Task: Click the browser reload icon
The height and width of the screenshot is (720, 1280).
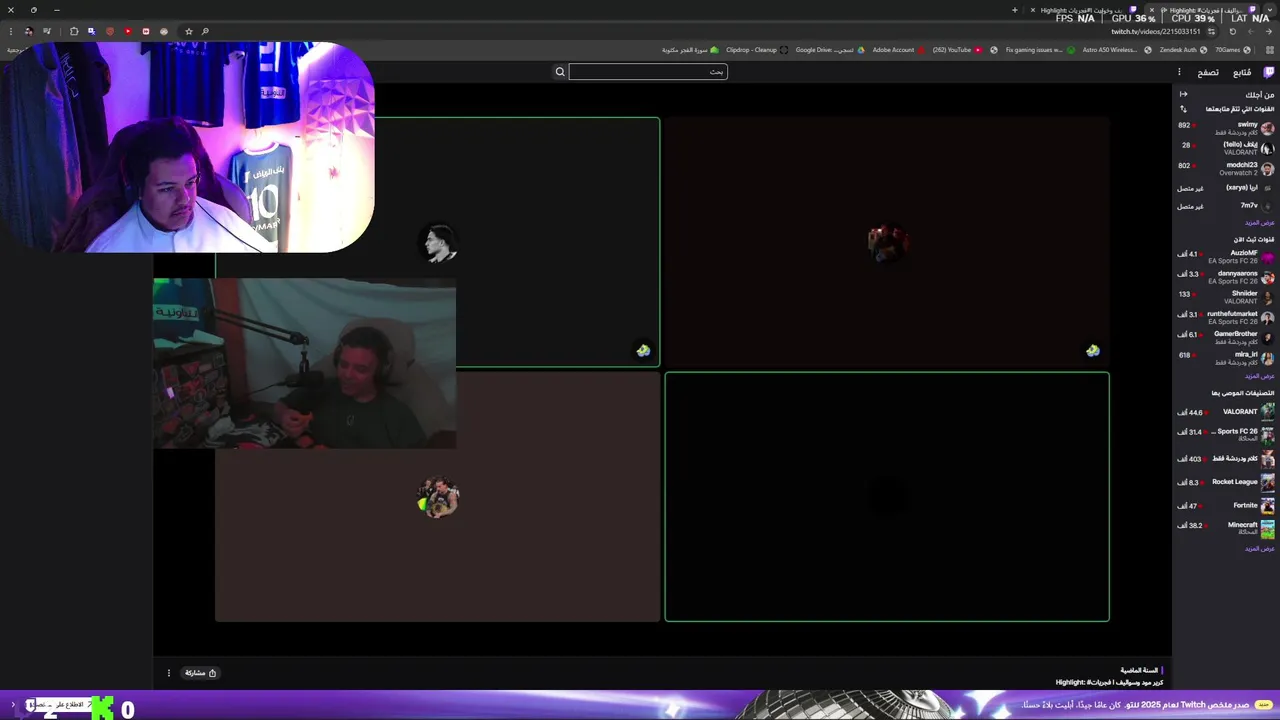Action: point(1232,31)
